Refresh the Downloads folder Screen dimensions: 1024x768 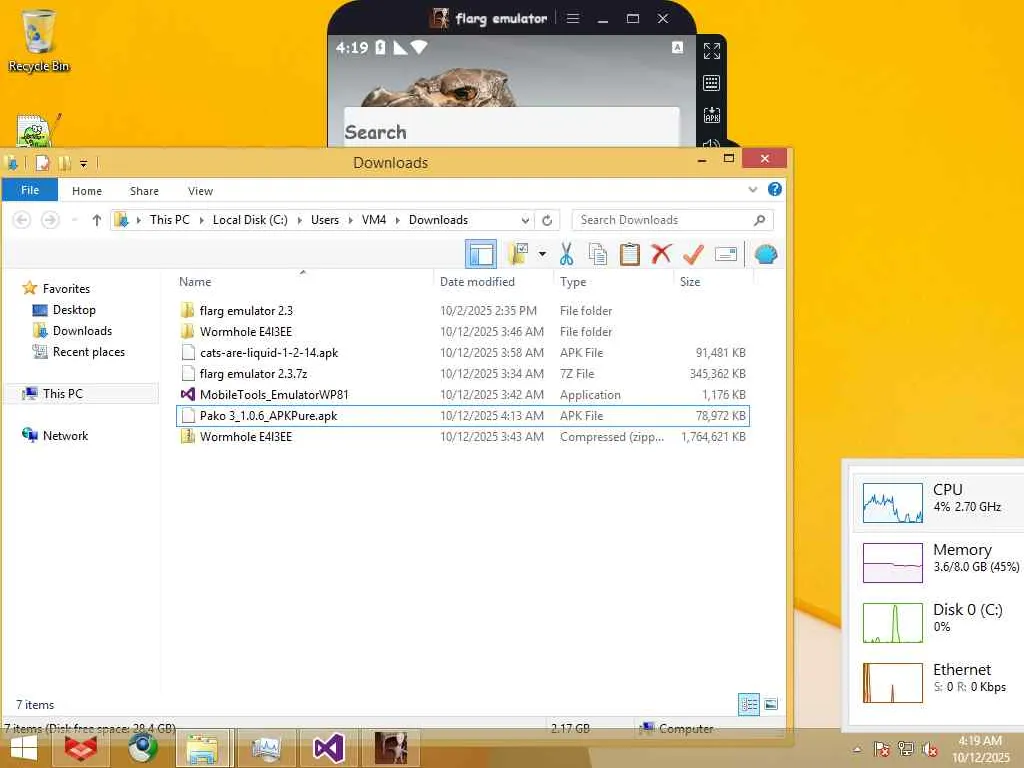point(547,220)
